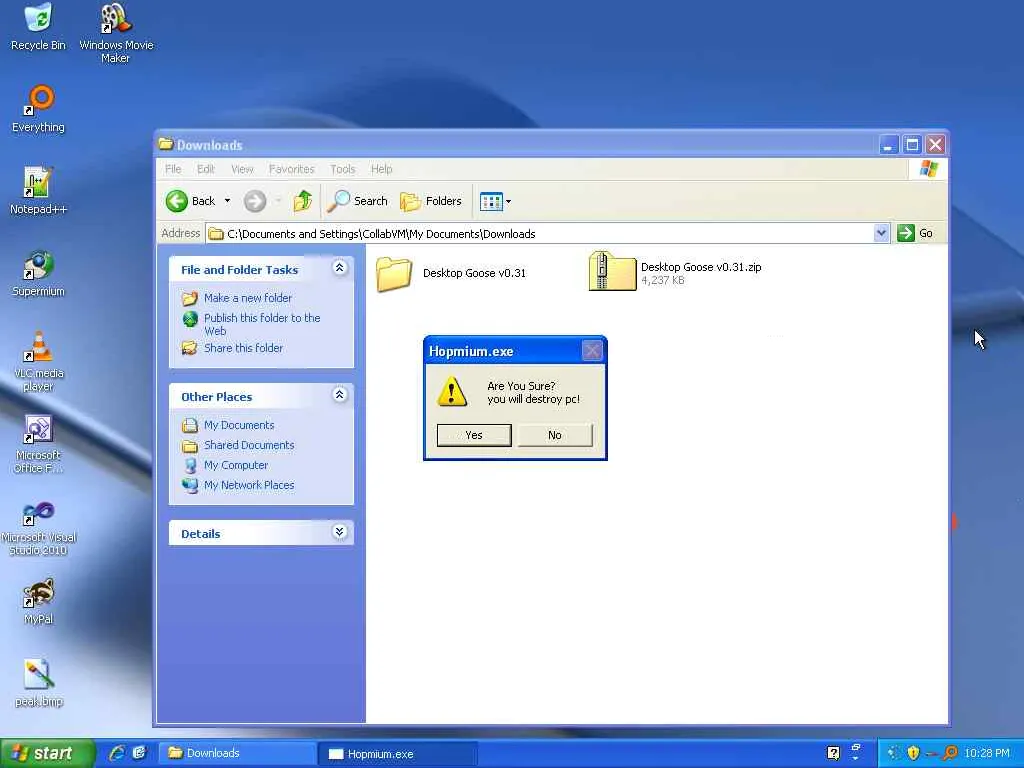The height and width of the screenshot is (768, 1024).
Task: Go to My Computer link
Action: click(236, 465)
